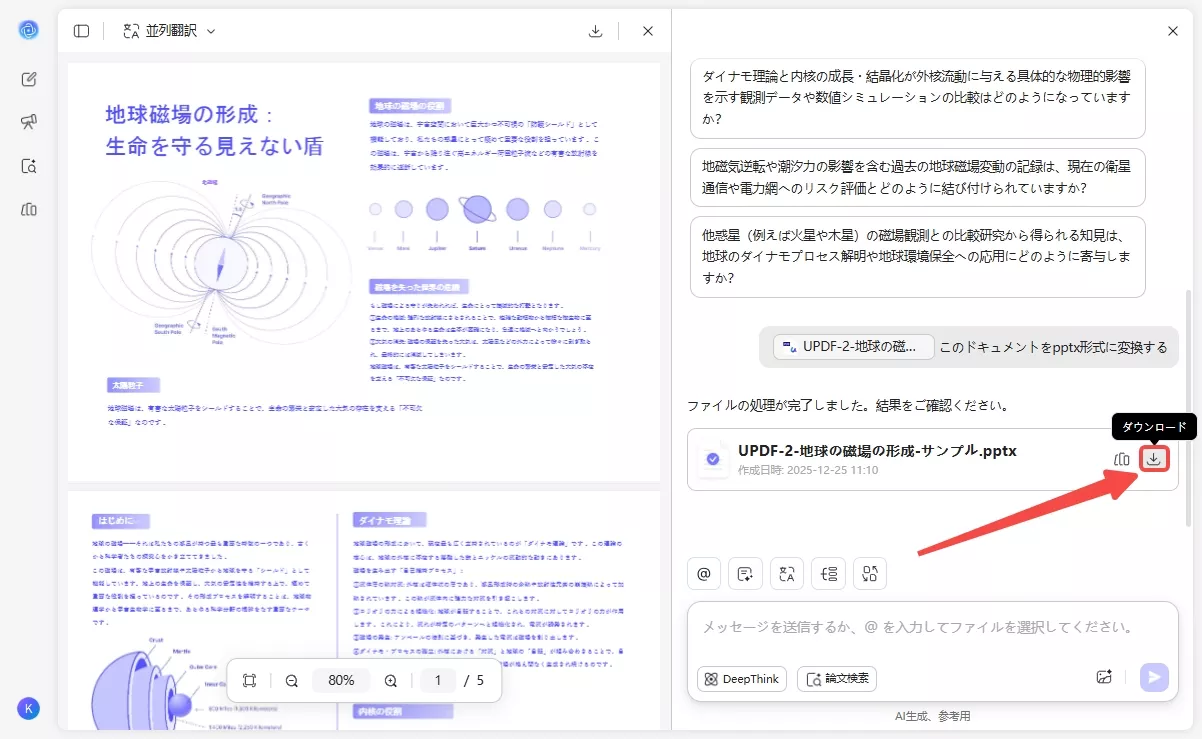Screen dimensions: 1202x739
Task: Click the @ file mention icon
Action: click(703, 573)
